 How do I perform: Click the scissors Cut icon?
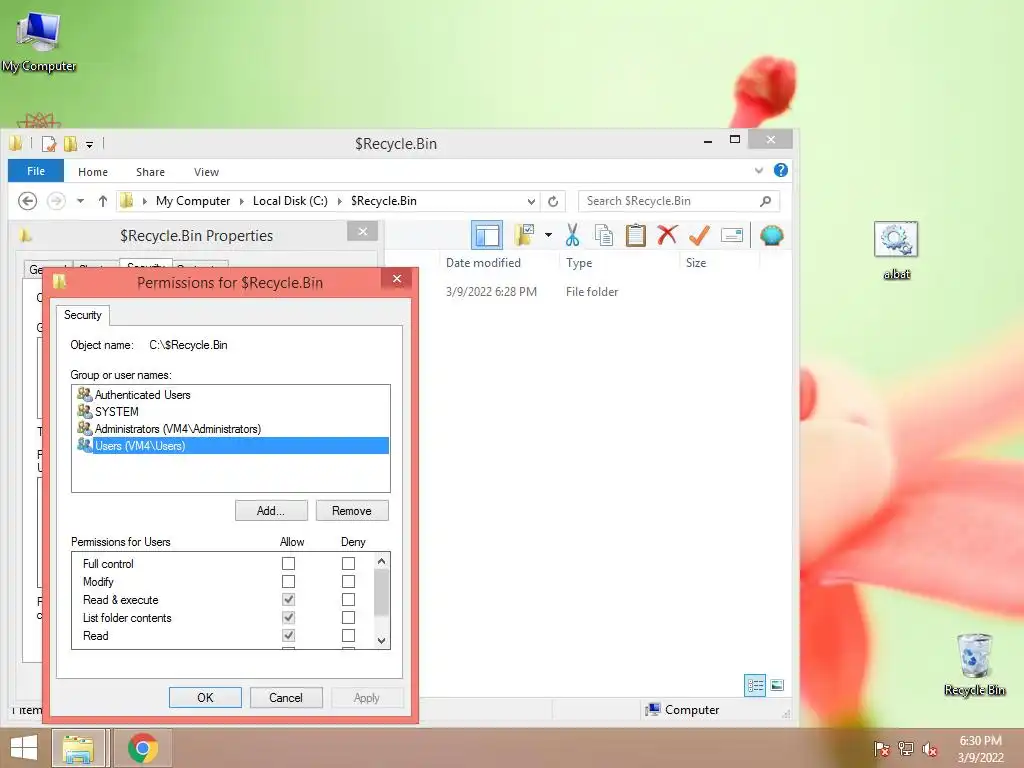573,235
